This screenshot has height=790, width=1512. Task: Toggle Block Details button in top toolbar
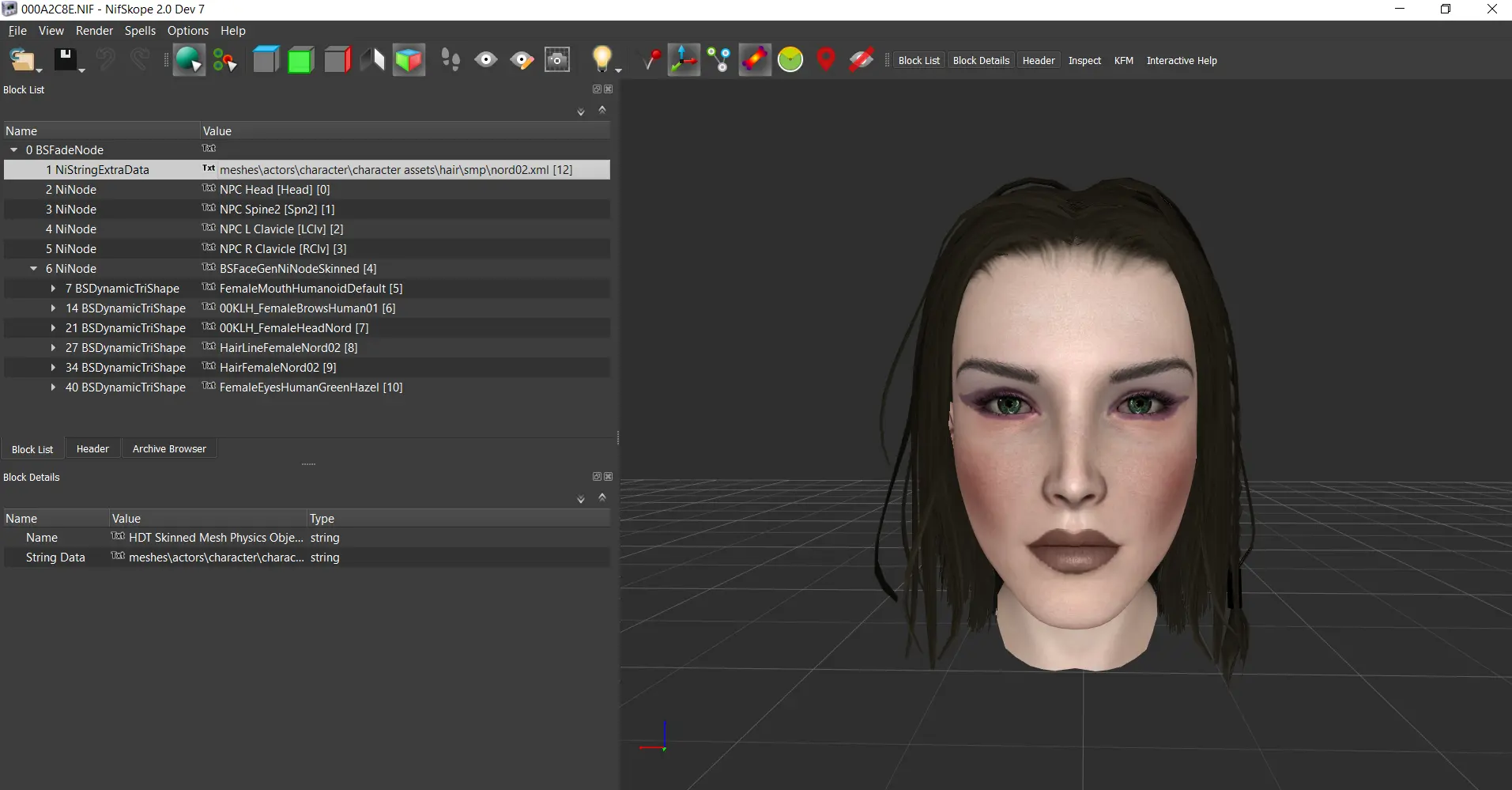981,60
